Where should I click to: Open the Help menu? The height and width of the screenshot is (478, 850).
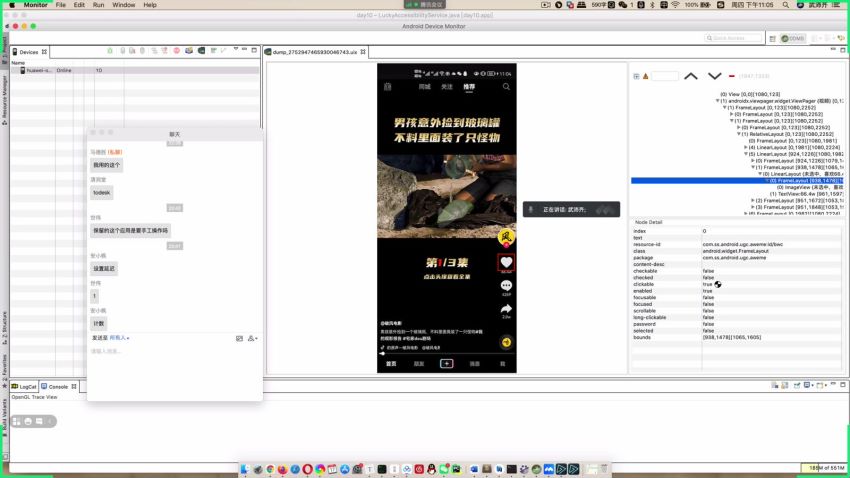pos(150,5)
